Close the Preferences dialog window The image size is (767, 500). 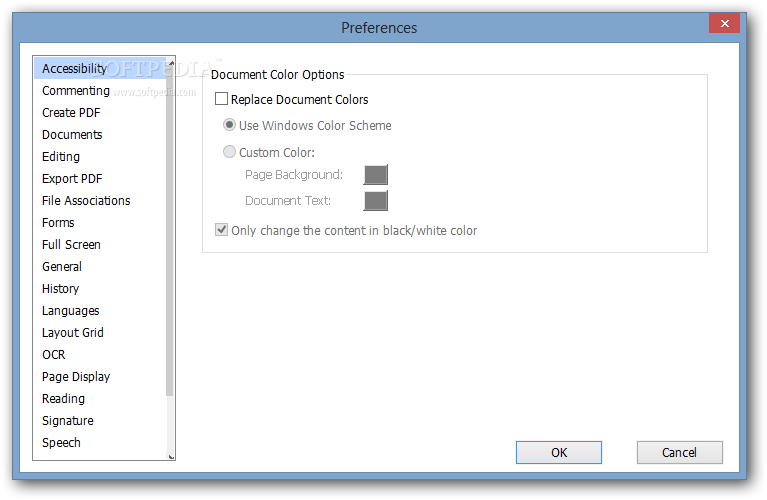pyautogui.click(x=724, y=23)
